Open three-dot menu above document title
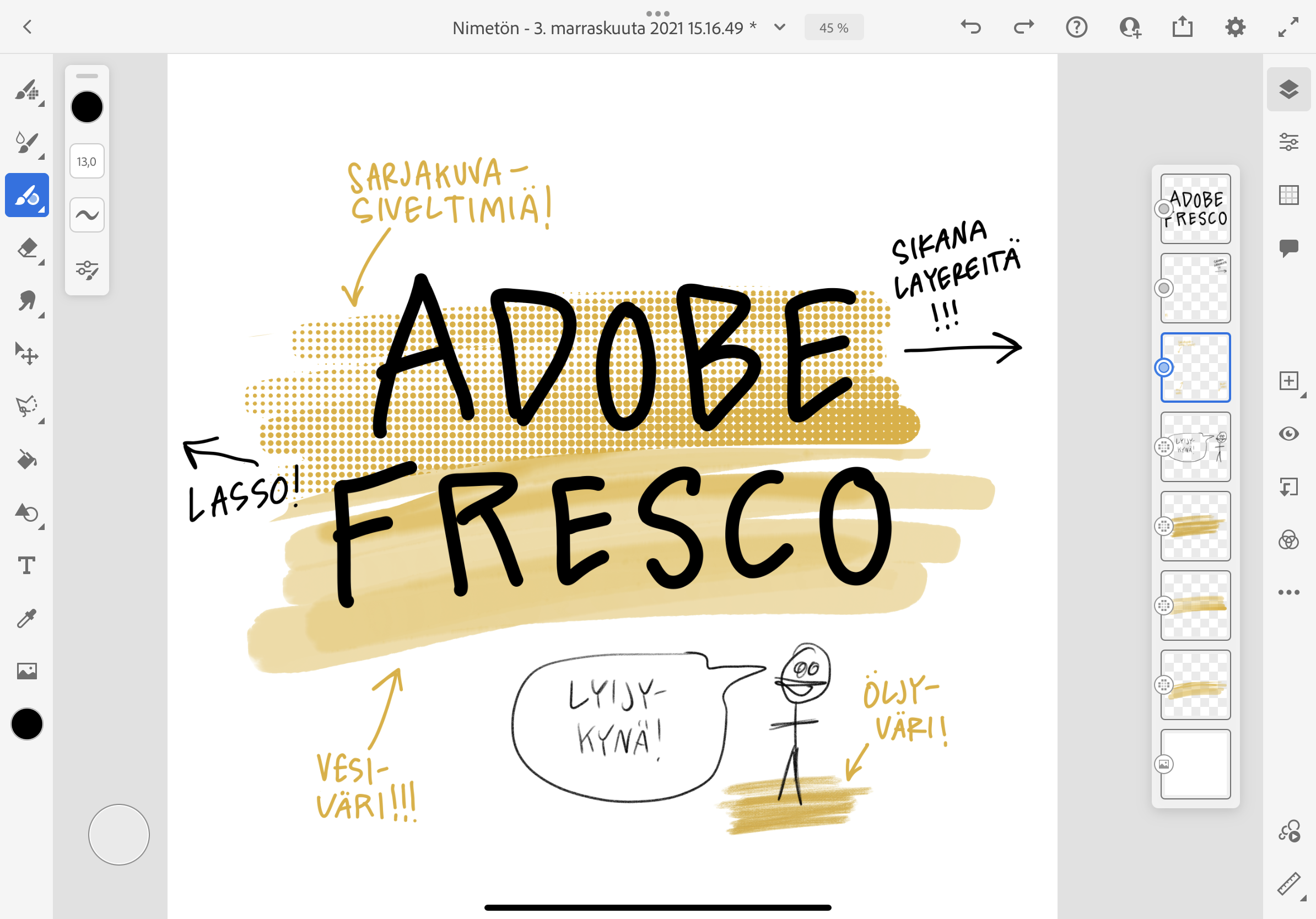Screen dimensions: 1316x919 pos(657,13)
